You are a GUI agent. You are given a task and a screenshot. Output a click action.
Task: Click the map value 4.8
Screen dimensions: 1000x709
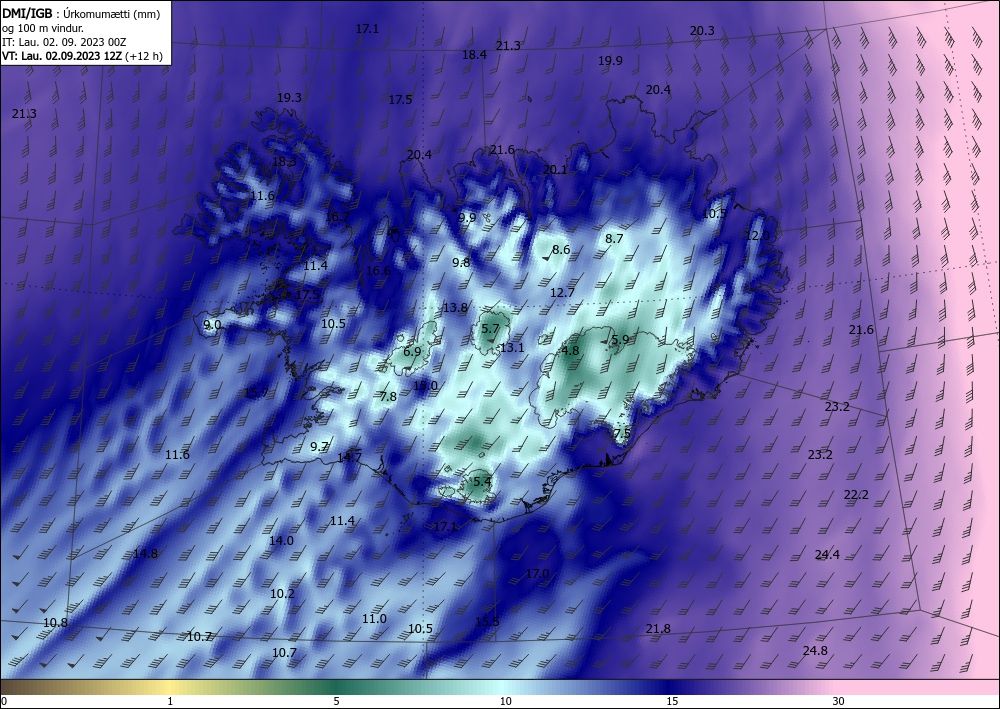coord(570,351)
